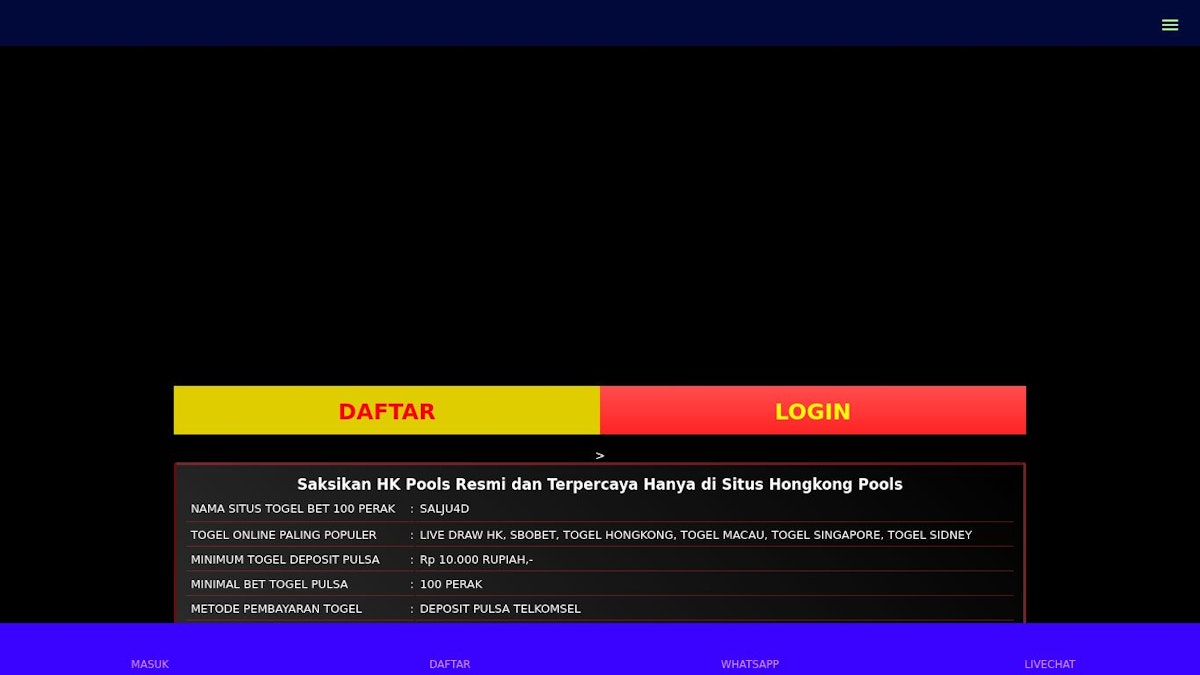Open LIVECHAT from the bottom bar
This screenshot has height=675, width=1200.
pyautogui.click(x=1049, y=663)
